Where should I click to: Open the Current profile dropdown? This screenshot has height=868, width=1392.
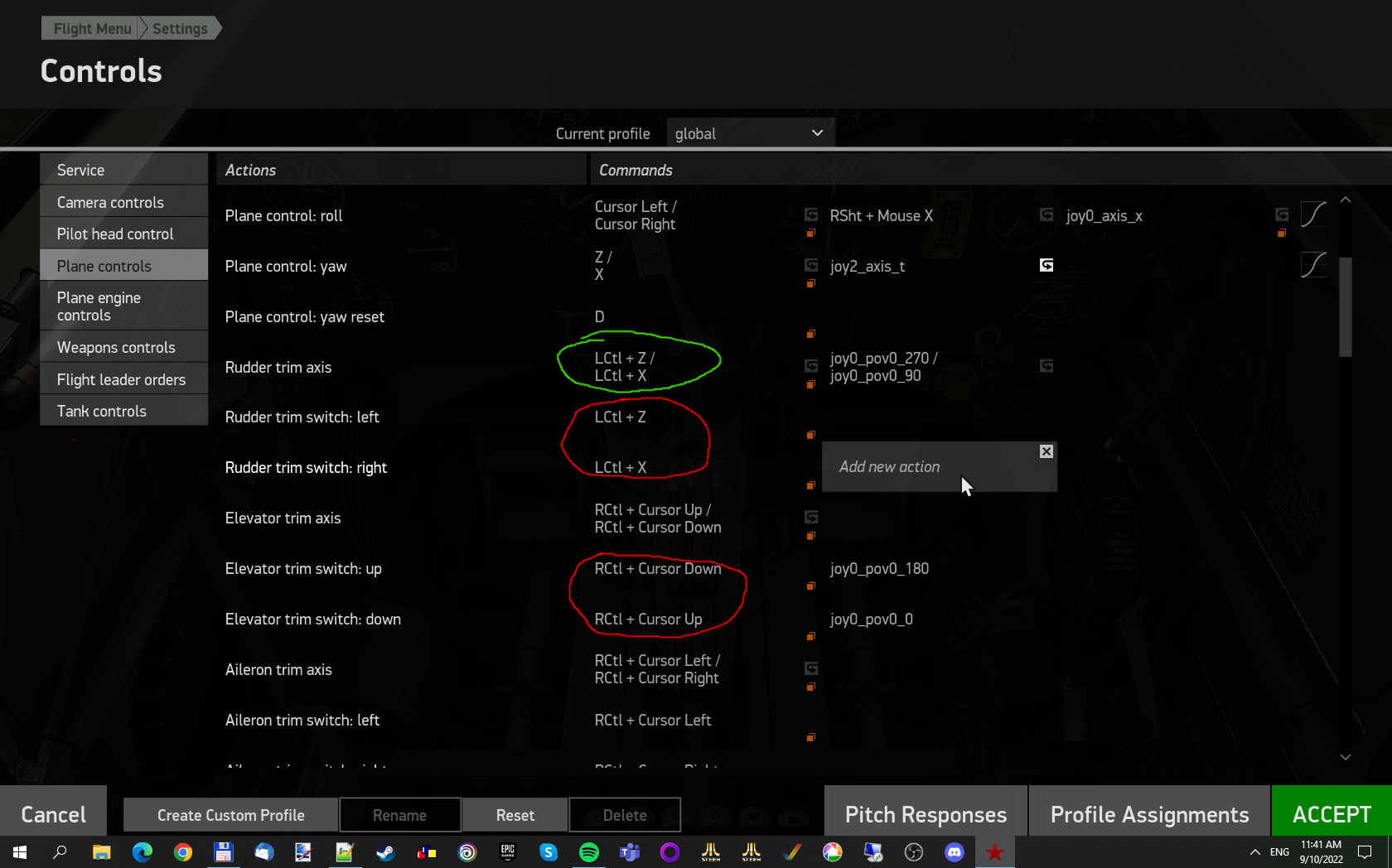750,133
